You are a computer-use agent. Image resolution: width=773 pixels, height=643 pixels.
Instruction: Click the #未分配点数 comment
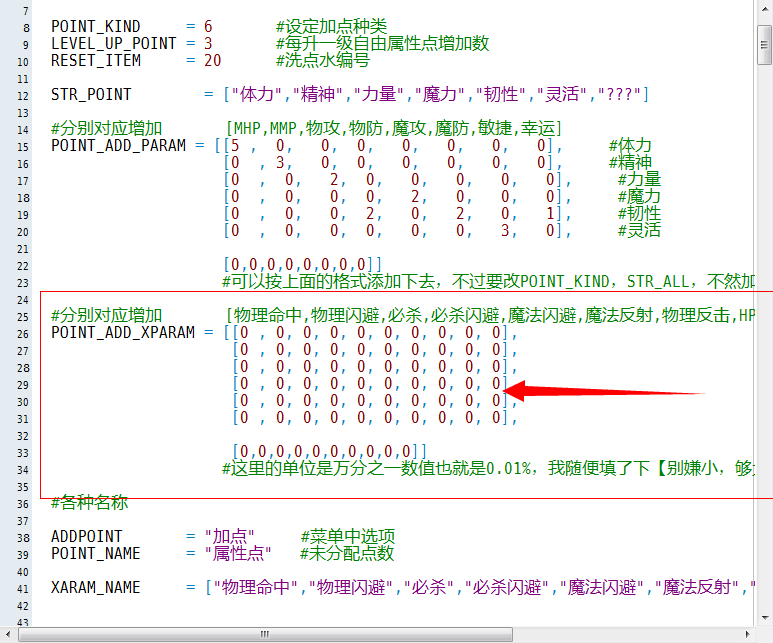click(348, 554)
